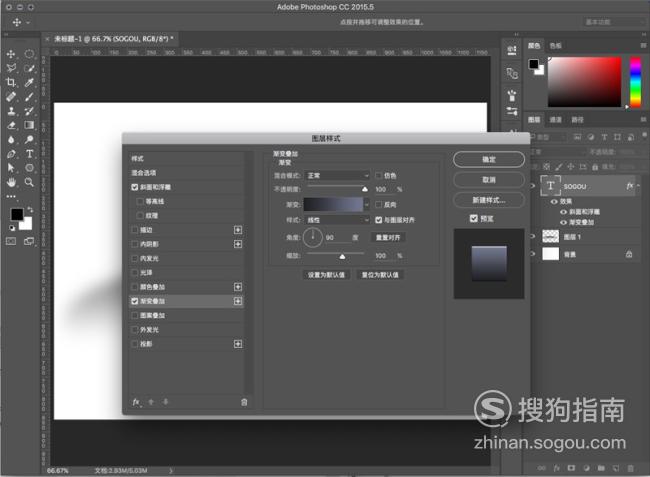Select the Quick Selection tool

29,68
